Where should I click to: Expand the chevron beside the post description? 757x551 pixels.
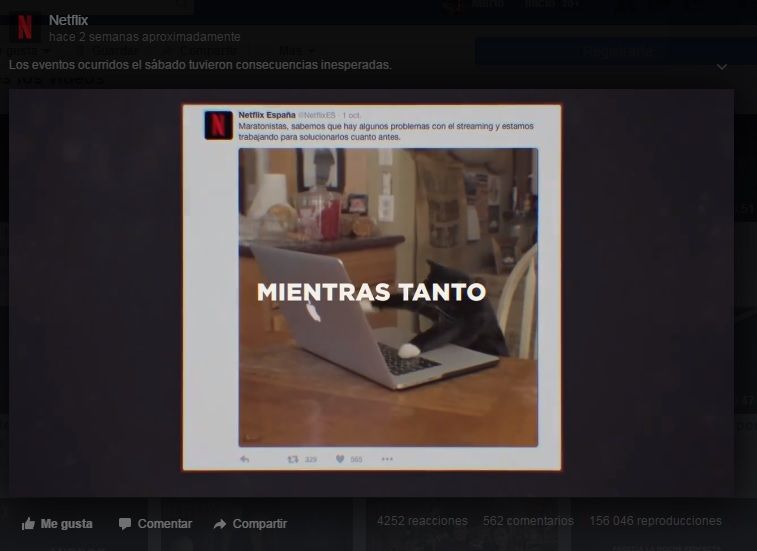[722, 67]
